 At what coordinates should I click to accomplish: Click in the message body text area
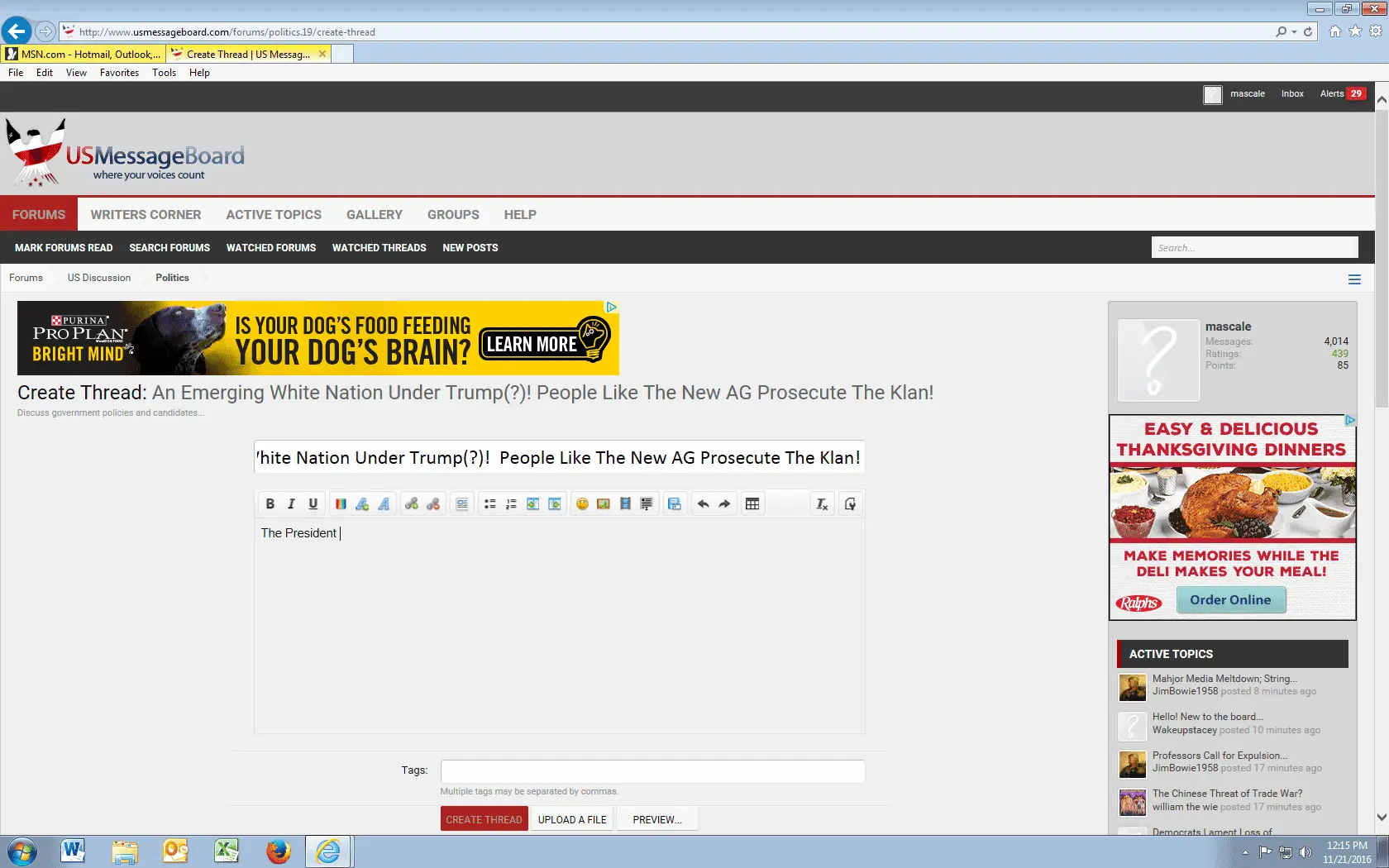tap(559, 626)
